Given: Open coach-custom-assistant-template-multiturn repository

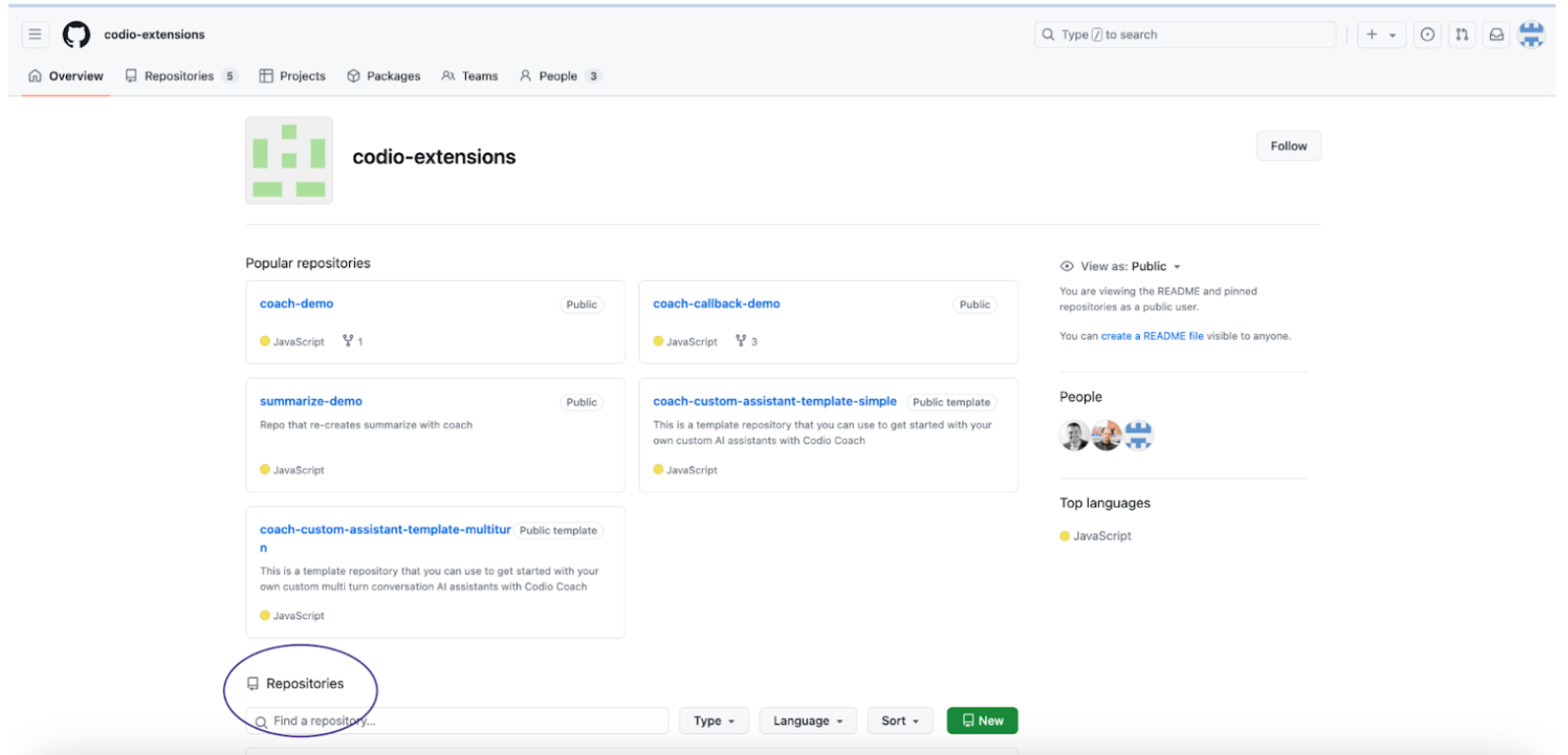Looking at the screenshot, I should pyautogui.click(x=385, y=530).
